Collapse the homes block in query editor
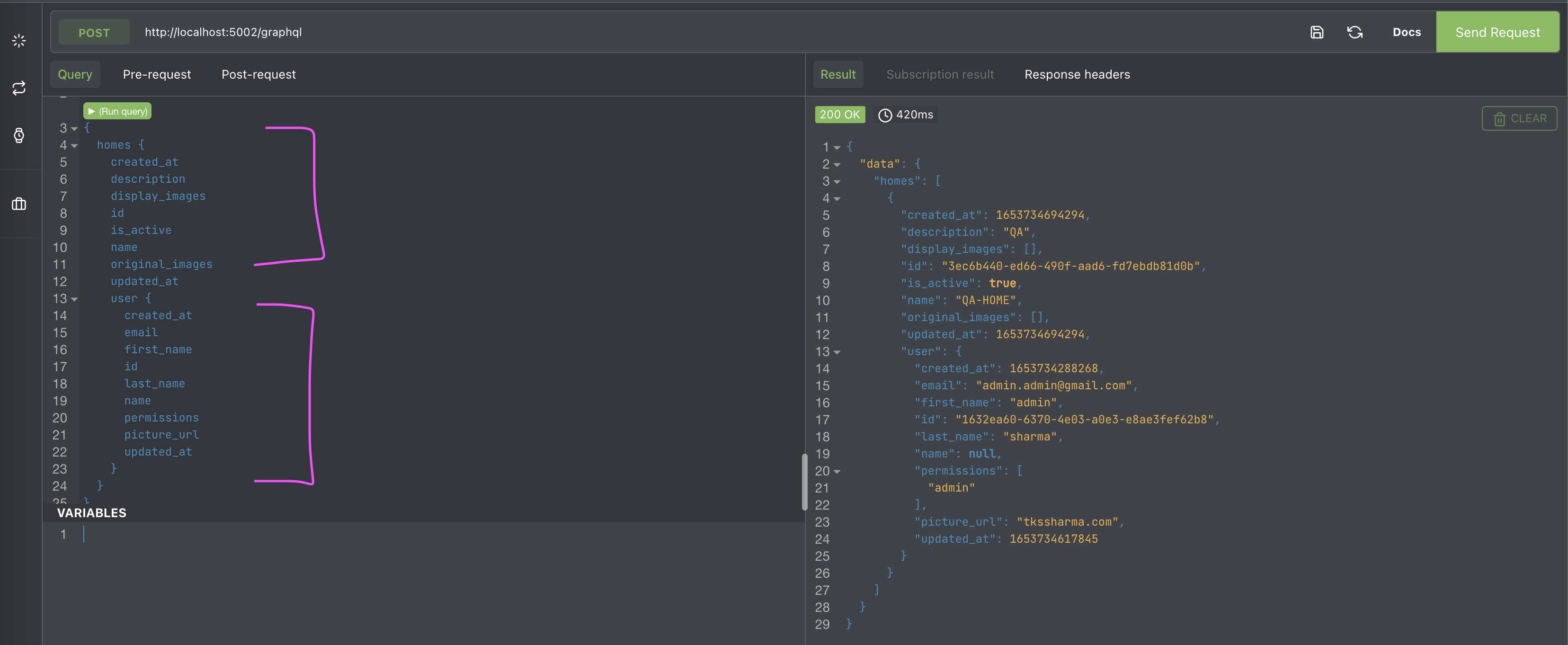The width and height of the screenshot is (1568, 645). point(74,145)
